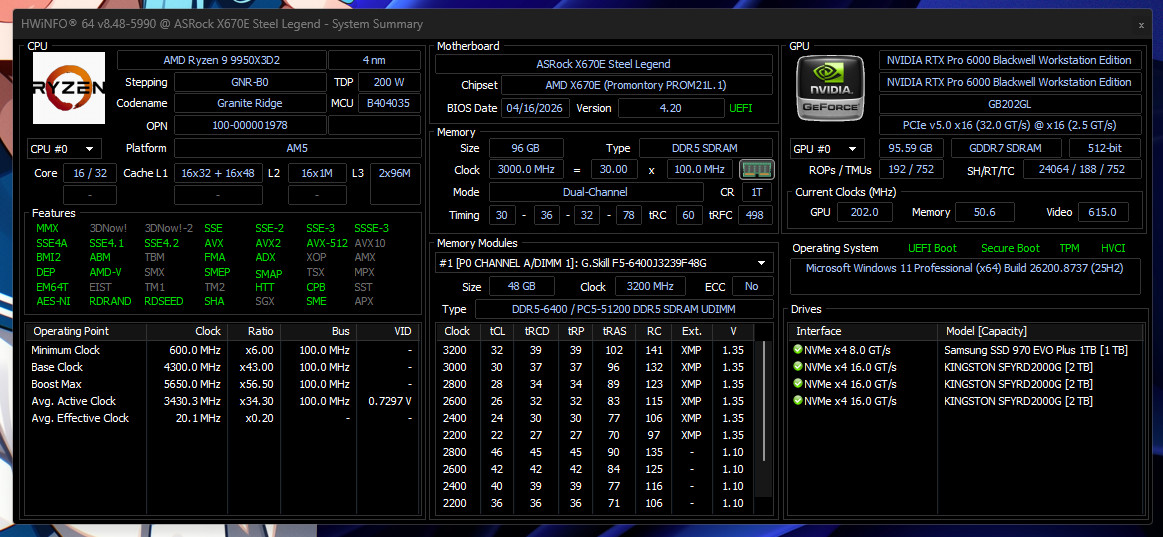Click the 3000.0 MHz memory clock field
The image size is (1163, 537).
coord(526,169)
